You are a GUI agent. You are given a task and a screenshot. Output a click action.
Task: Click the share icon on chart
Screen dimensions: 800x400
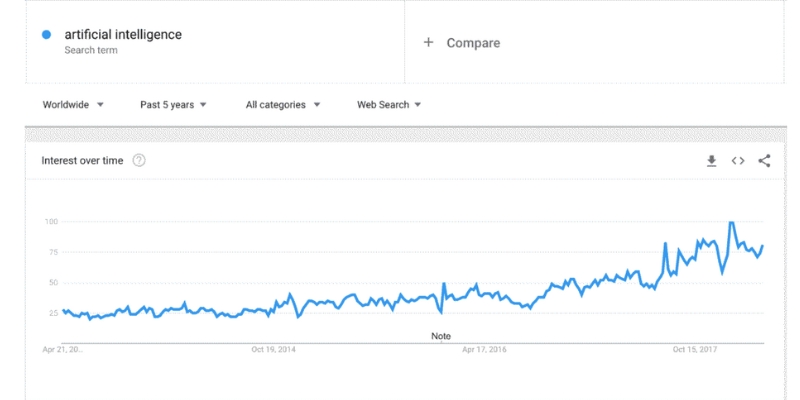[764, 160]
